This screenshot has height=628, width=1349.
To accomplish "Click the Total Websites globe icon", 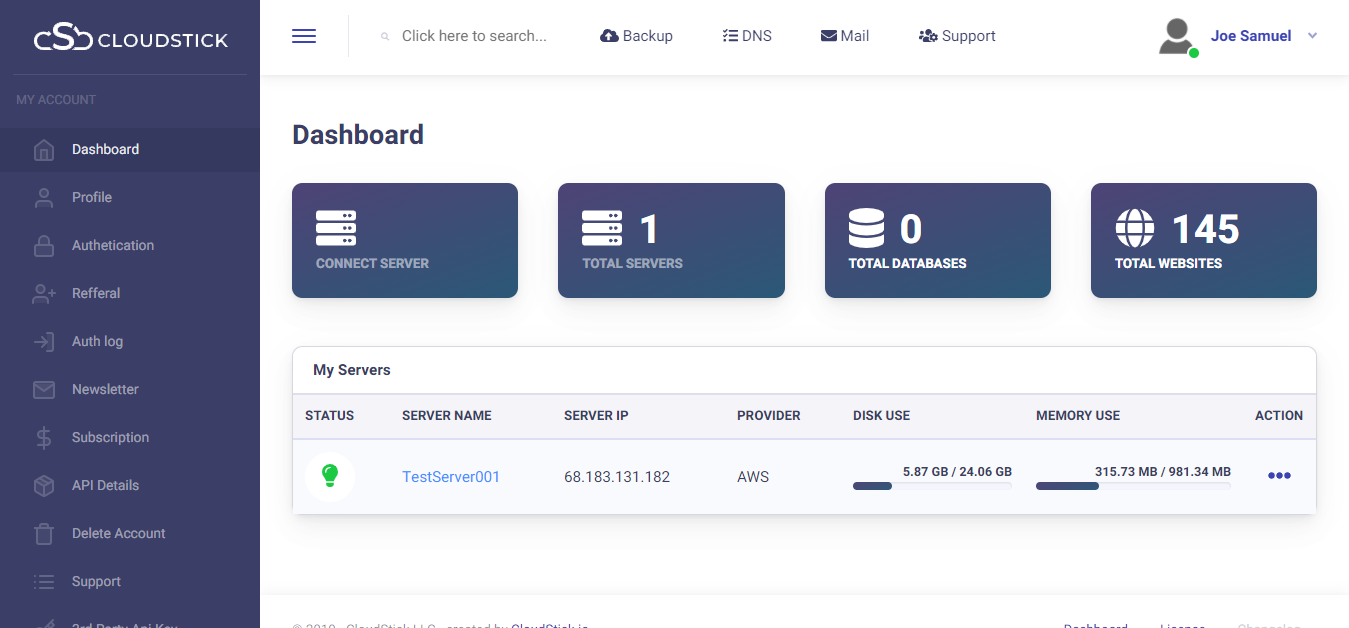I will click(1134, 229).
